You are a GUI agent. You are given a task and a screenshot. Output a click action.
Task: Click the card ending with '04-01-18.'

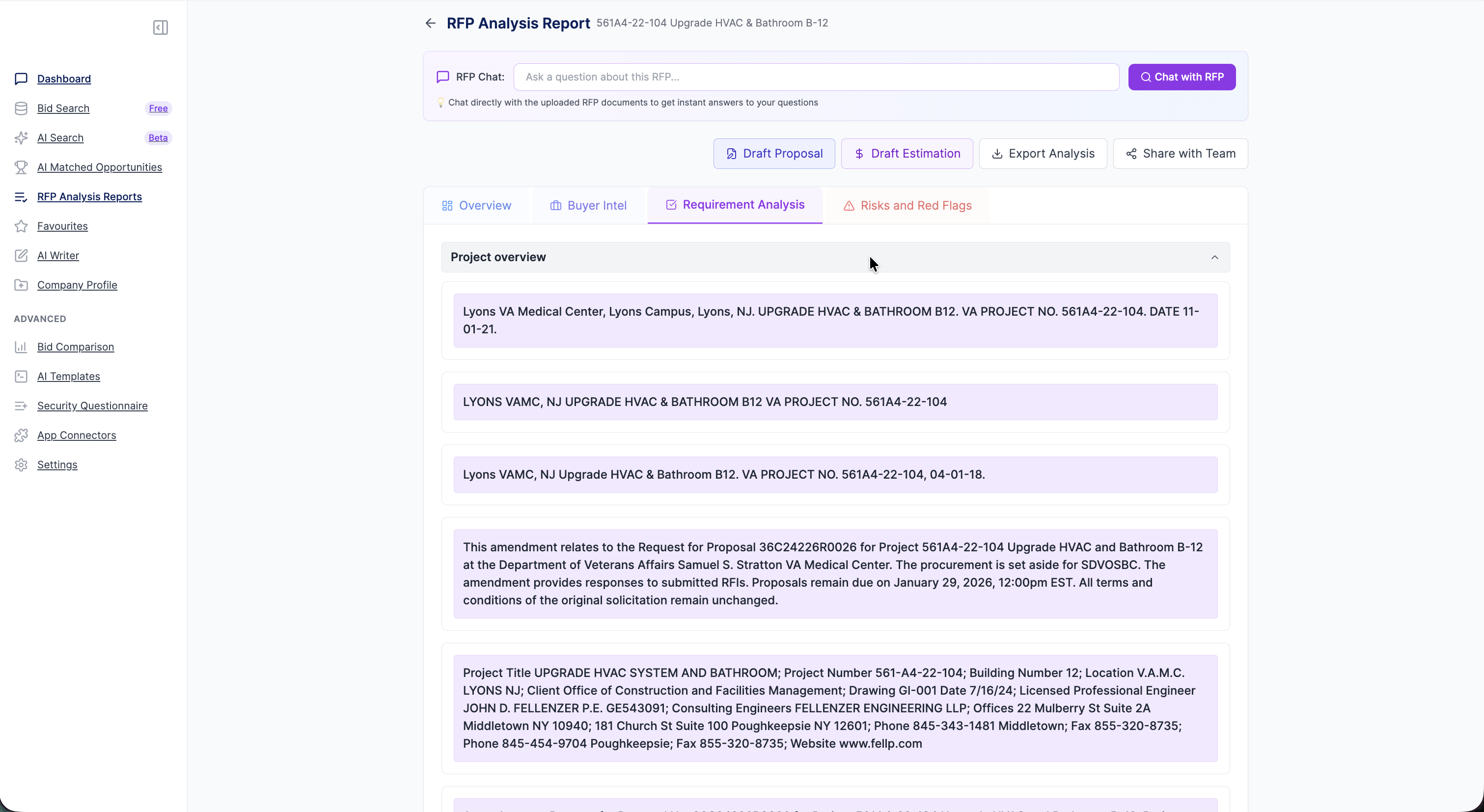tap(835, 475)
